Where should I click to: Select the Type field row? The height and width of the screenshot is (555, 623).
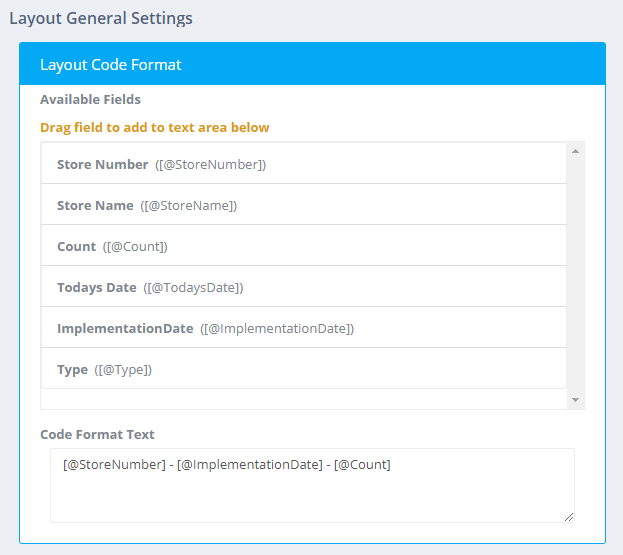(303, 369)
